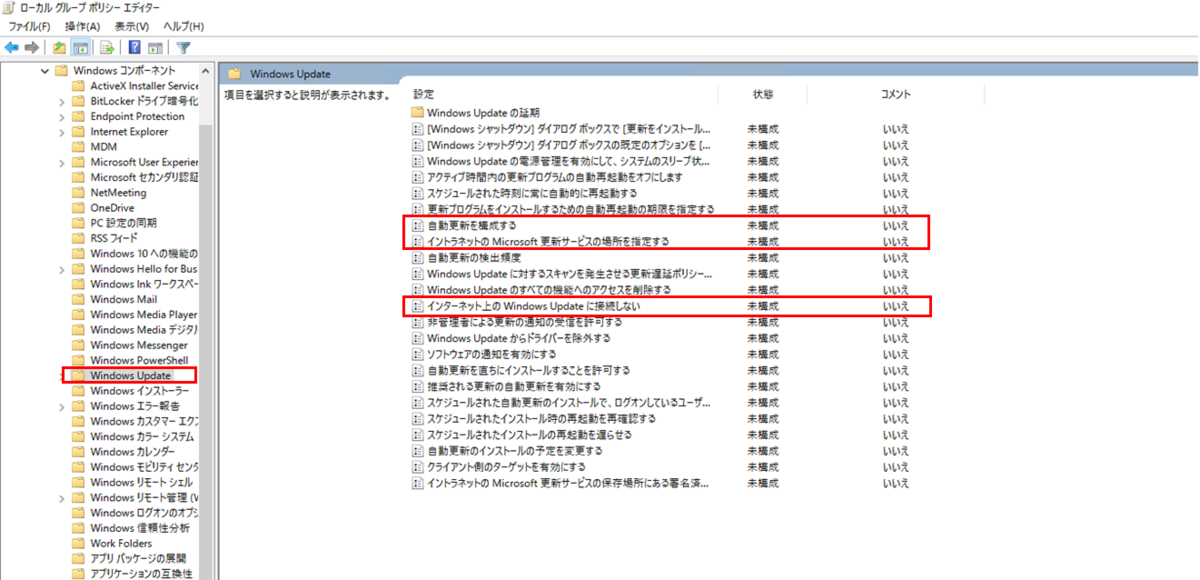Click the folder icon beside RSS フィード

[x=79, y=238]
